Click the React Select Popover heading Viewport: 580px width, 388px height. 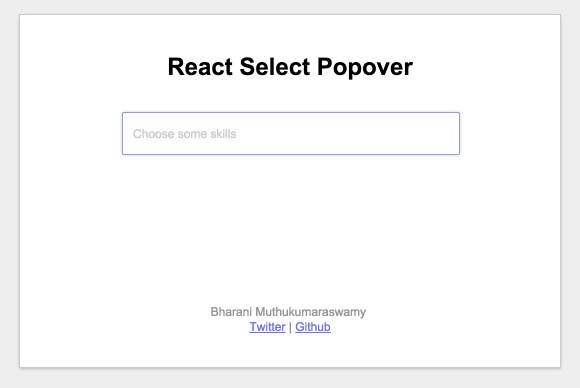[290, 67]
